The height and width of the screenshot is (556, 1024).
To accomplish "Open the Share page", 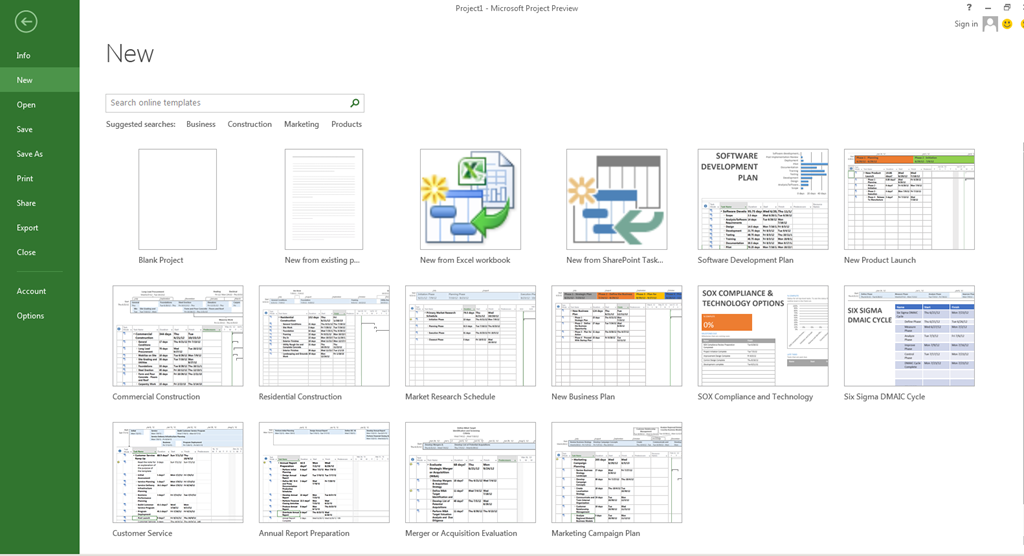I will click(x=40, y=203).
